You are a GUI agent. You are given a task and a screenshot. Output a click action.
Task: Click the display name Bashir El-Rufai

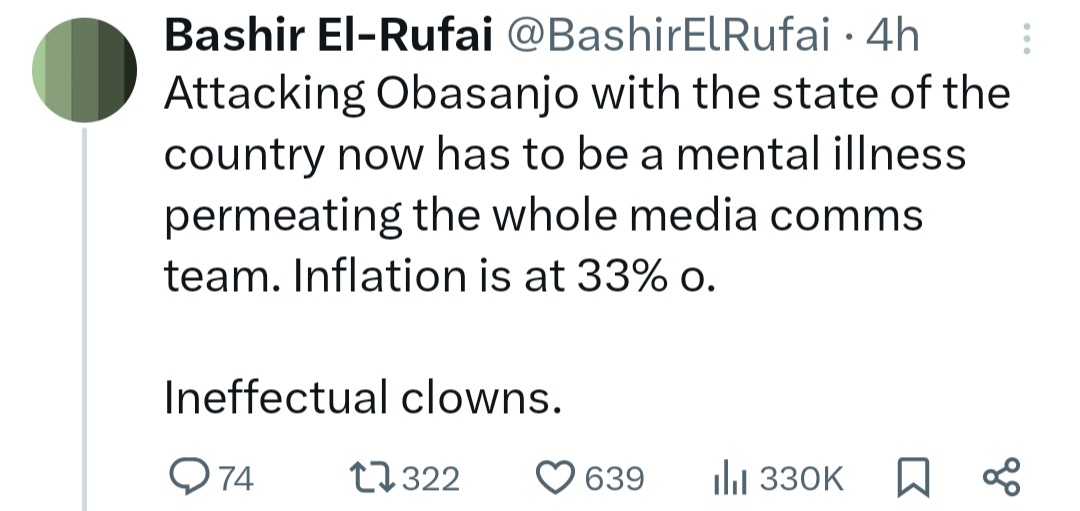[328, 37]
